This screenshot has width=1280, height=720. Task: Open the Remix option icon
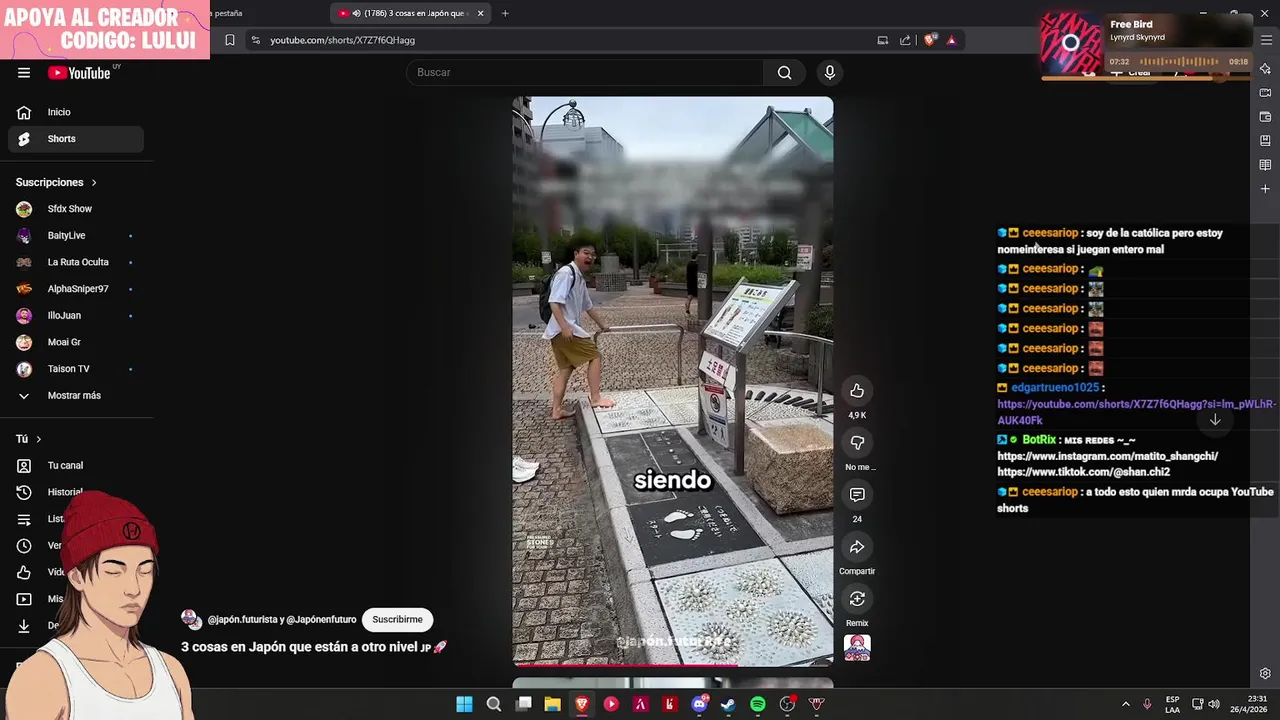(857, 599)
